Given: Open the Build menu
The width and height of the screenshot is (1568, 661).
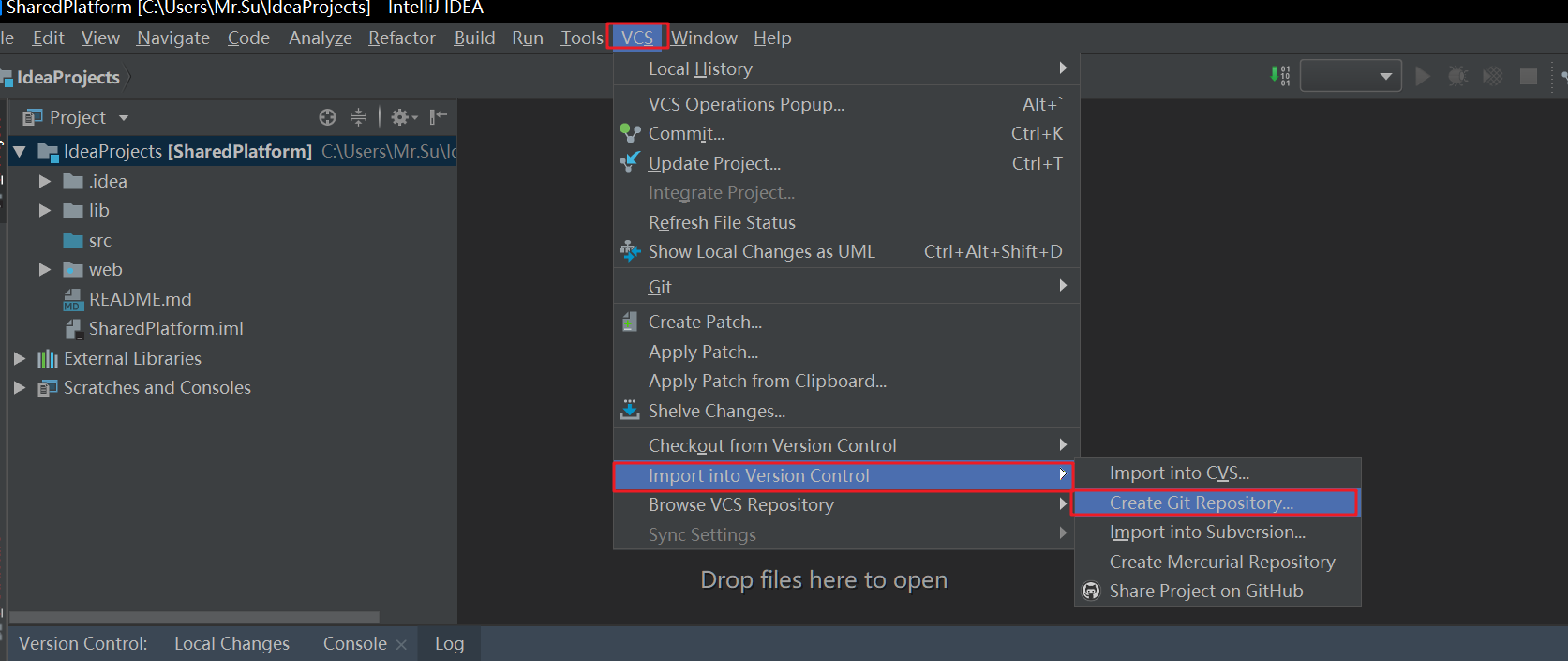Looking at the screenshot, I should [x=474, y=38].
